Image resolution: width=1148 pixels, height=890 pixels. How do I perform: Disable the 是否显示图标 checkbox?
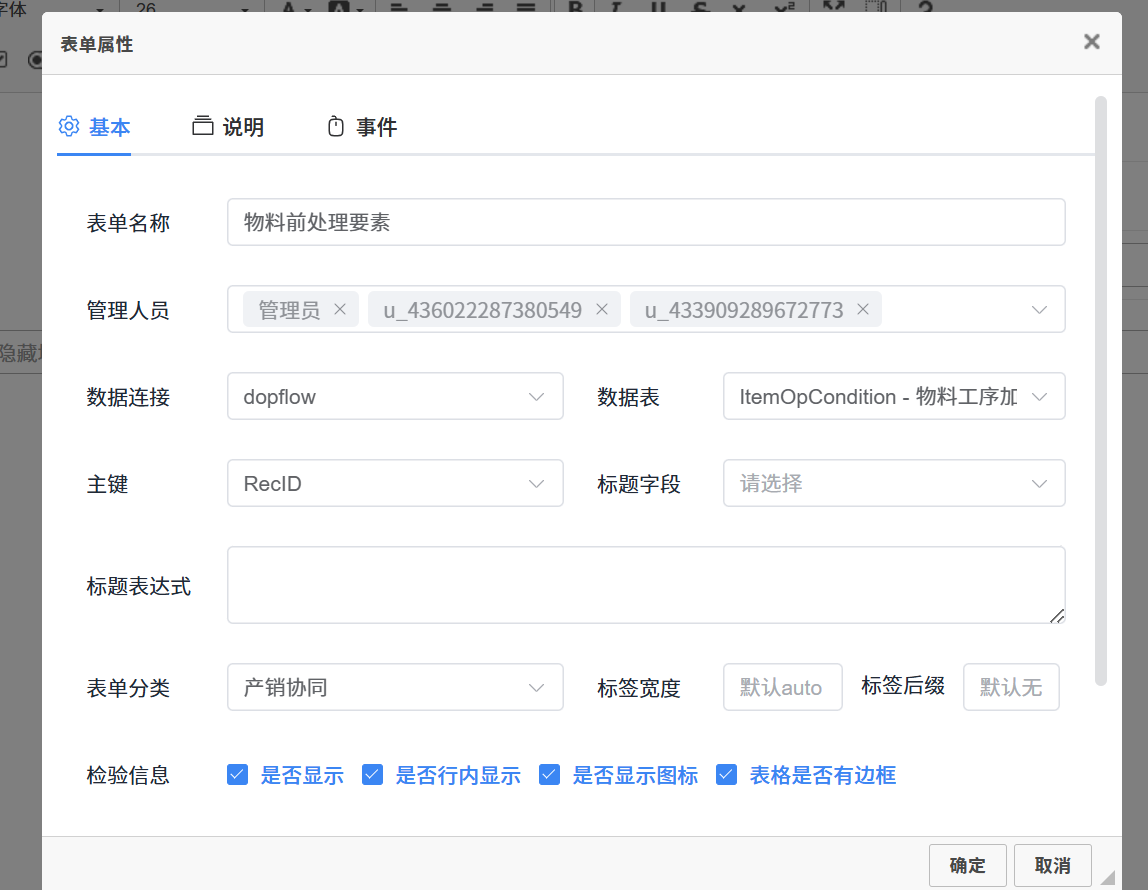(x=549, y=775)
